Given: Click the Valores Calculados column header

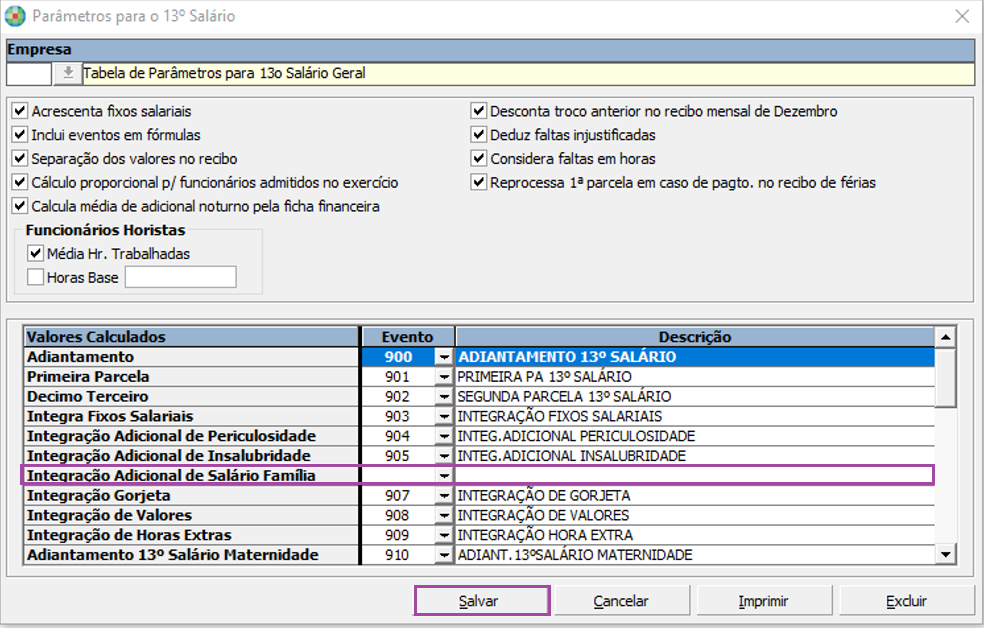Looking at the screenshot, I should 191,337.
